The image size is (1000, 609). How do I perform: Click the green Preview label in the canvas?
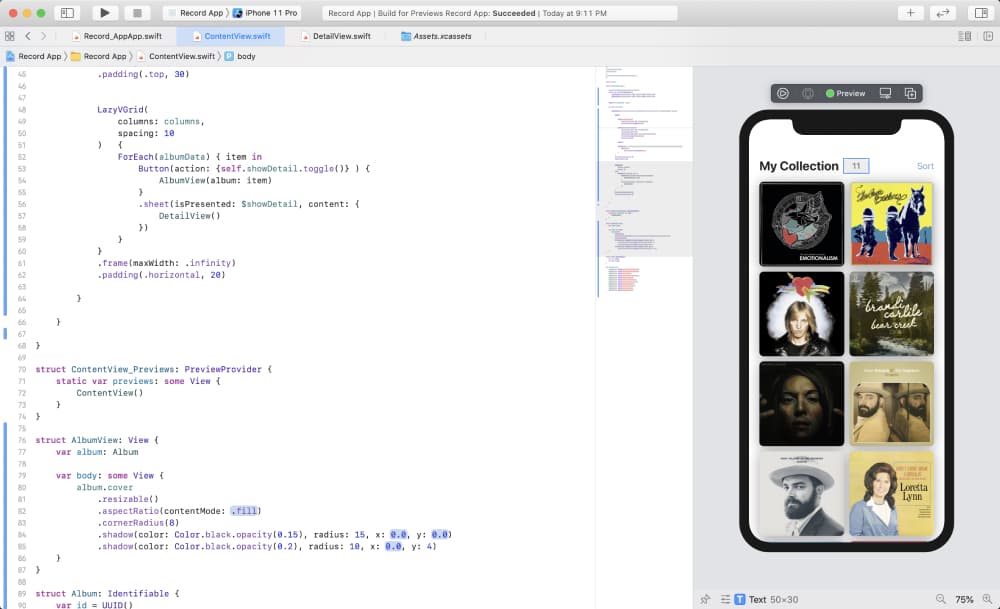pyautogui.click(x=845, y=93)
